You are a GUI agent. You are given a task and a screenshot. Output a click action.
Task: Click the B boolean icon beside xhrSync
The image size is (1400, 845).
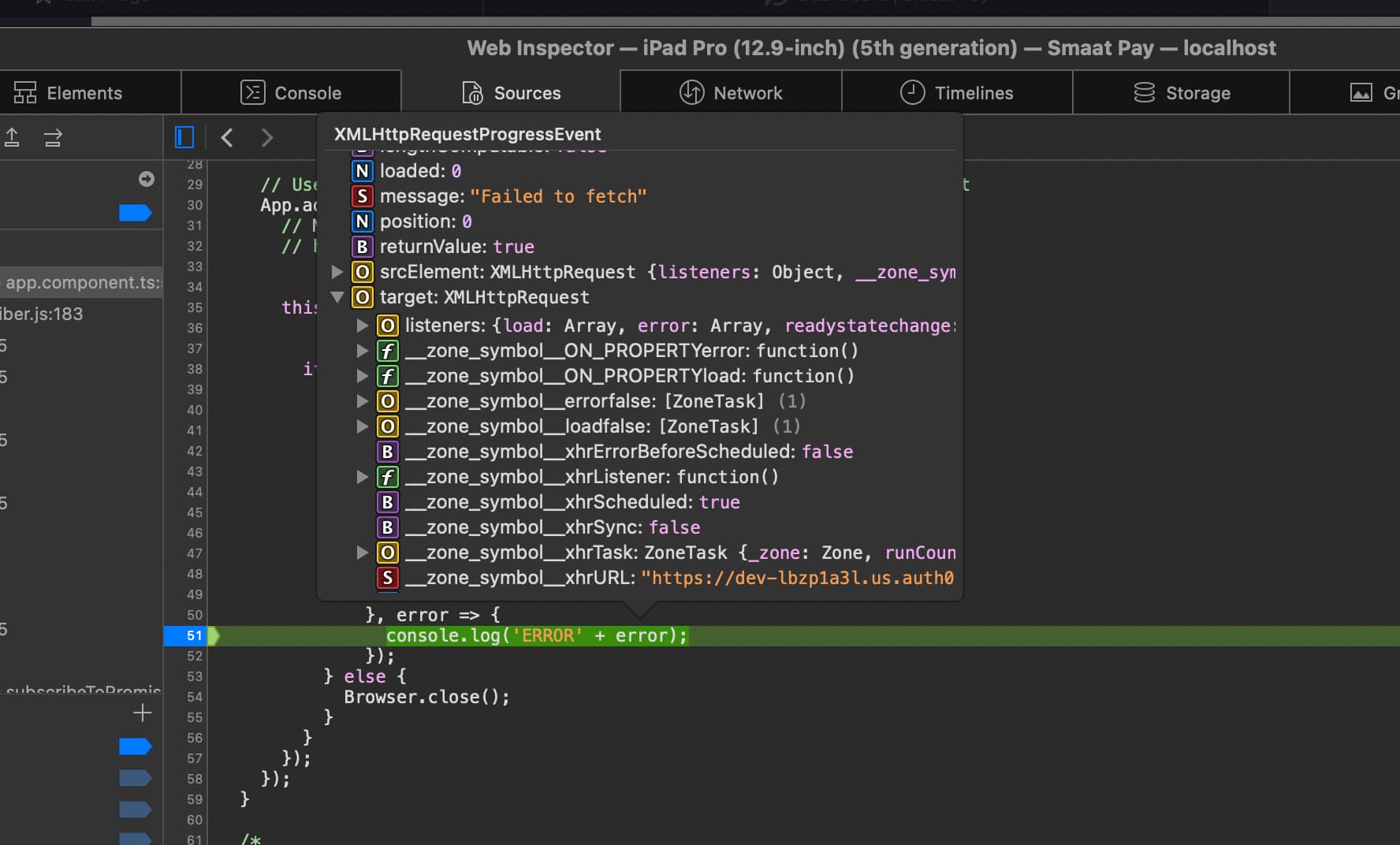click(x=387, y=527)
